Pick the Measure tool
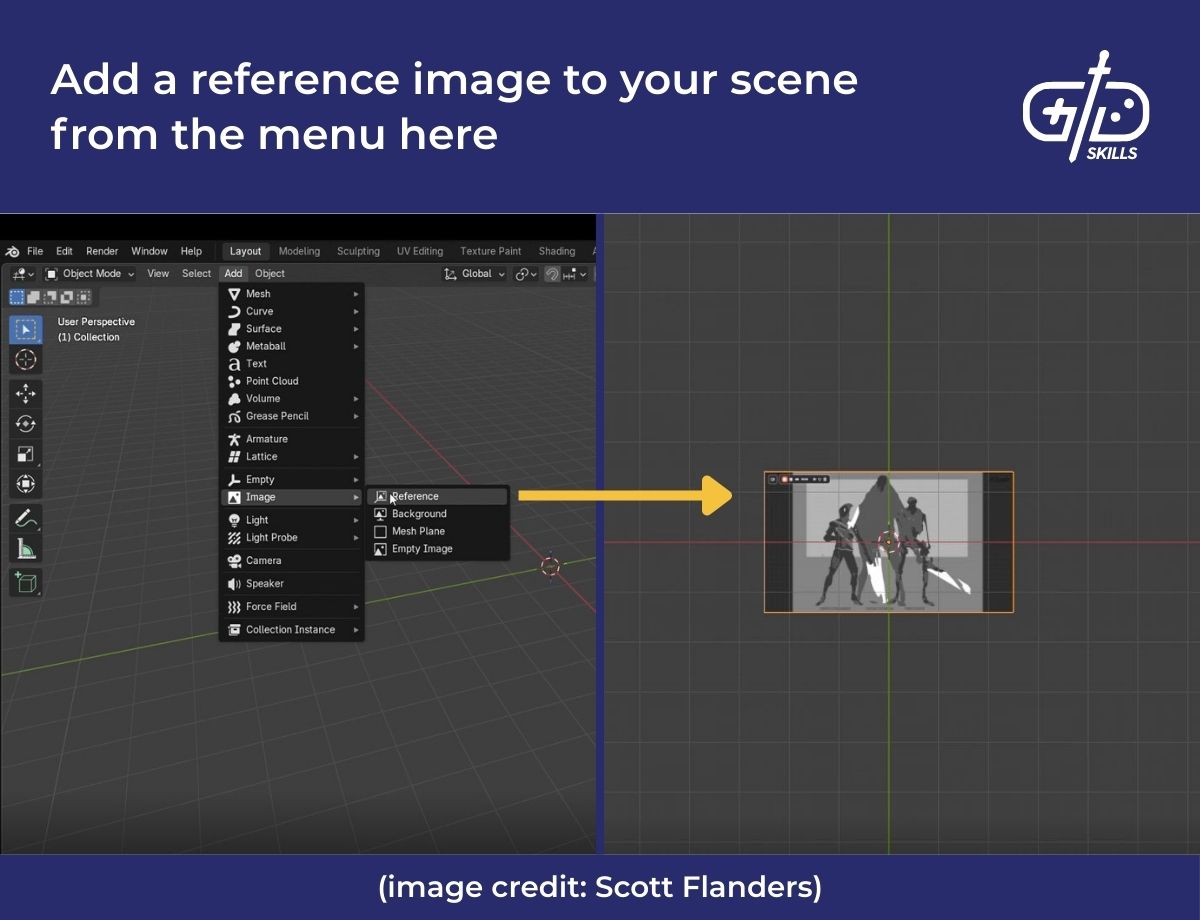 [25, 546]
